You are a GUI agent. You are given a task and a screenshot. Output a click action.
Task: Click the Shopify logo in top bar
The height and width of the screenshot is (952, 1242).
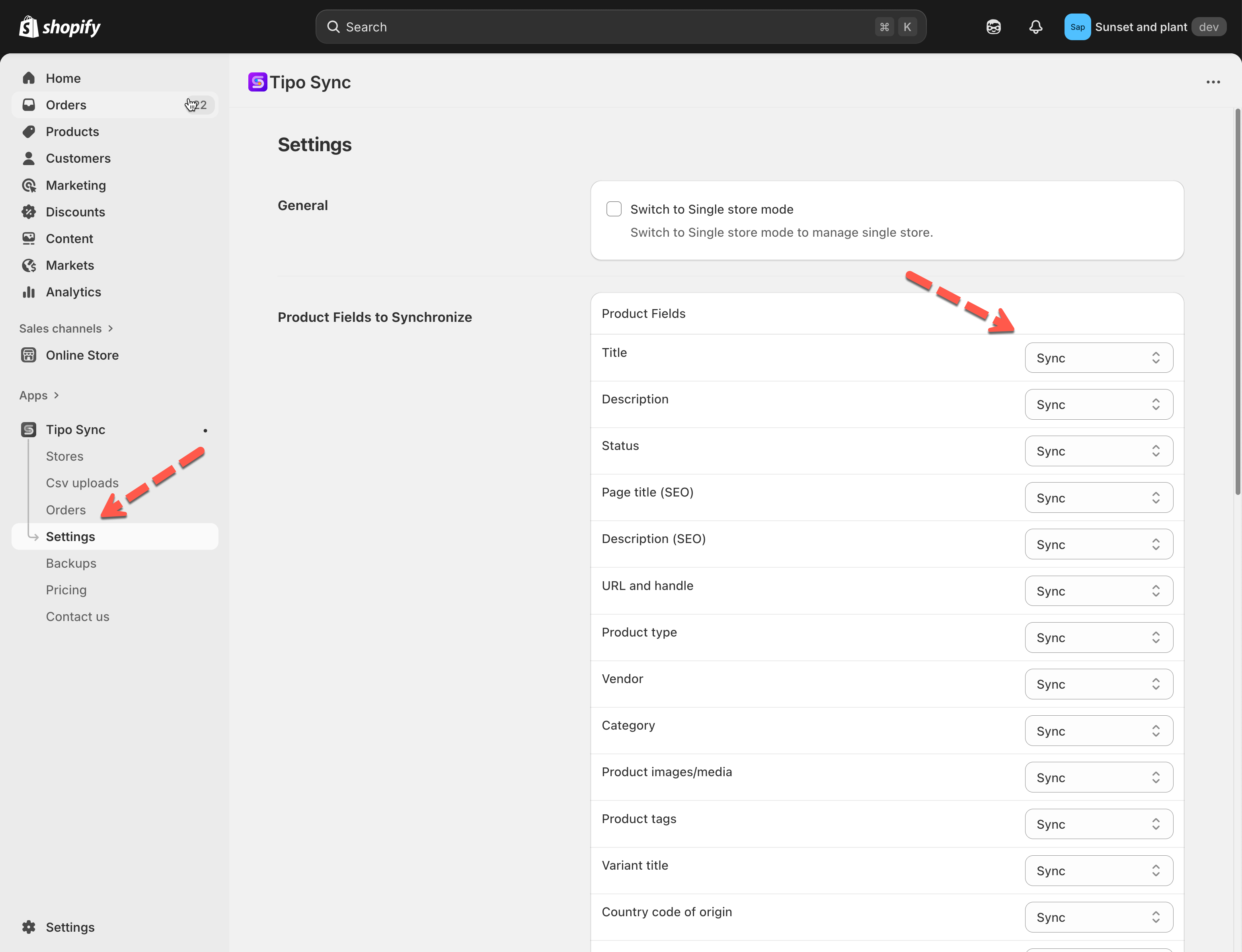pyautogui.click(x=60, y=27)
